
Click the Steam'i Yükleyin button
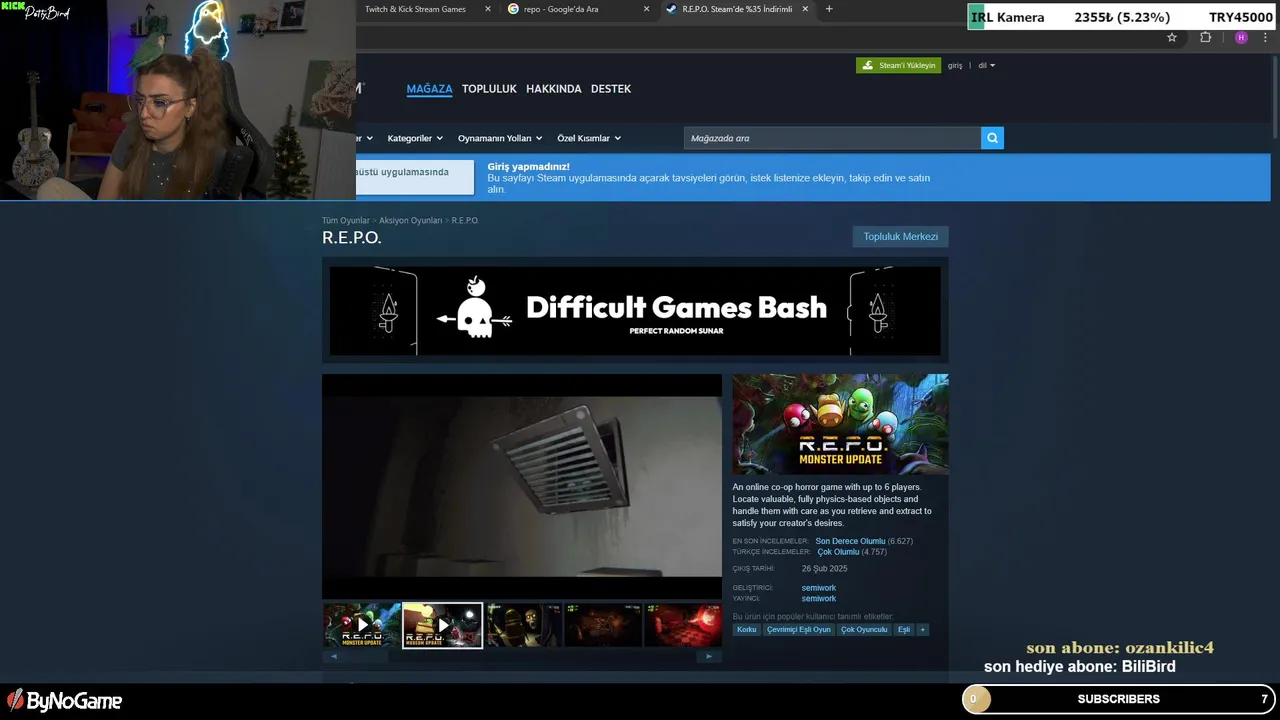(898, 65)
